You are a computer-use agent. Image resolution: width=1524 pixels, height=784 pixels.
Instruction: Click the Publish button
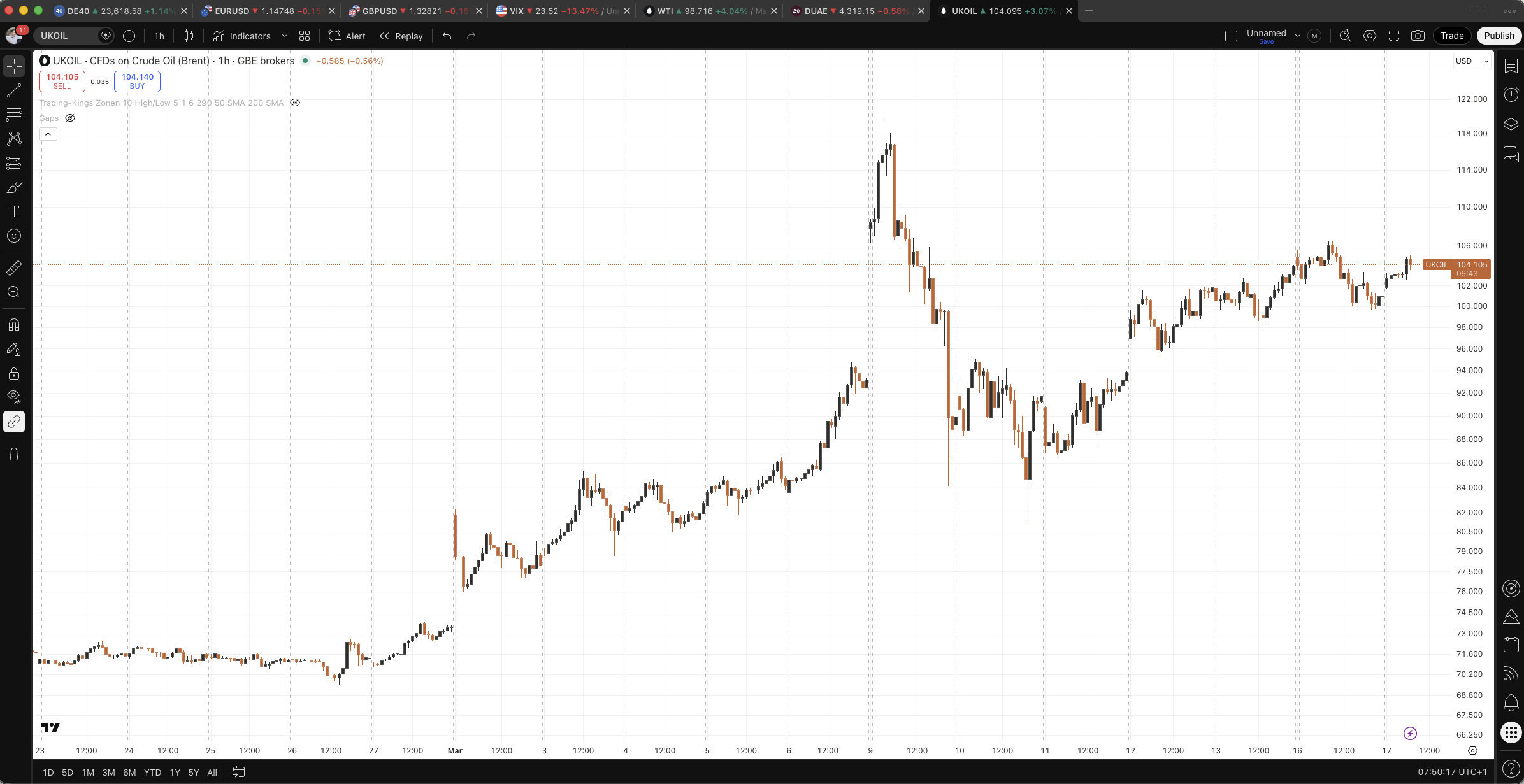click(1499, 35)
